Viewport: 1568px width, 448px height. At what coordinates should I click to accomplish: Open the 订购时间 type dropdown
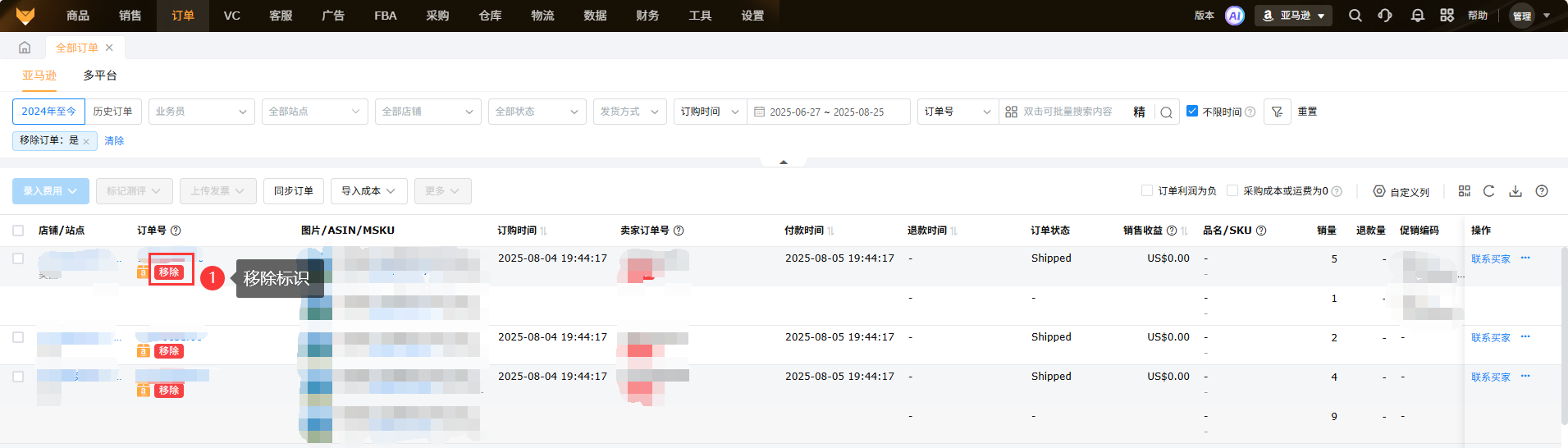[x=710, y=112]
